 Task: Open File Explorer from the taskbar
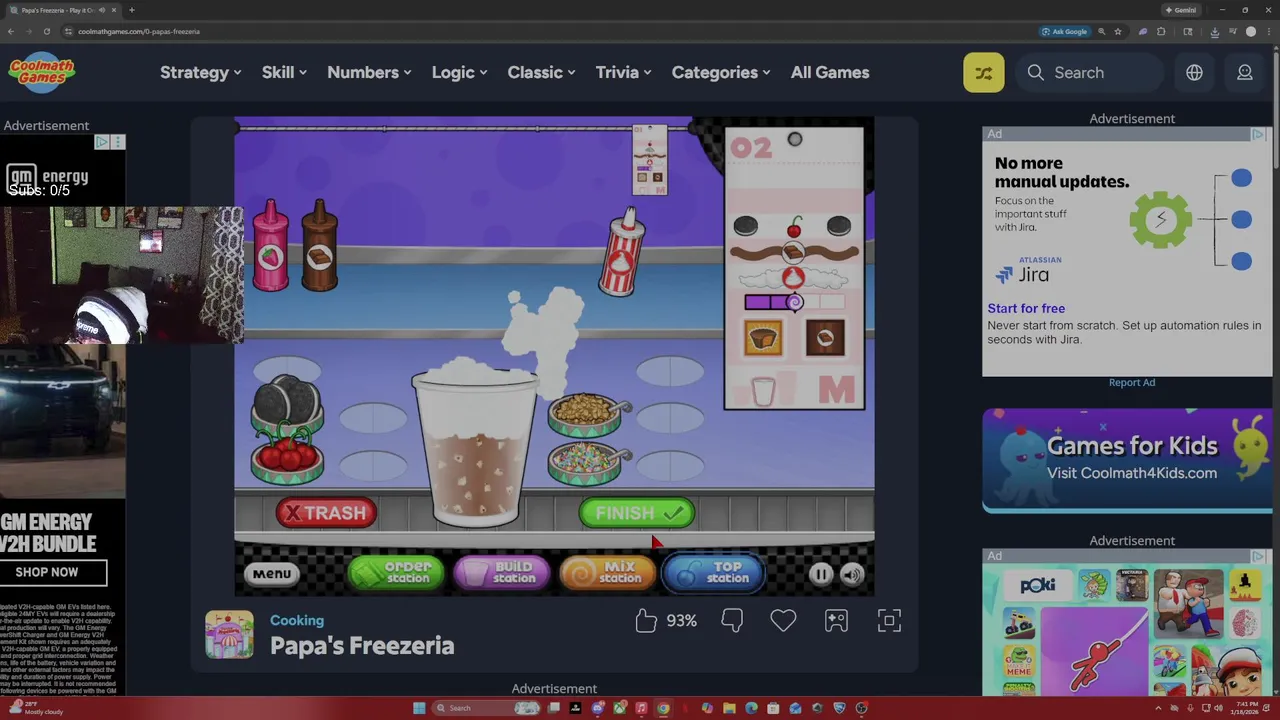[x=729, y=708]
